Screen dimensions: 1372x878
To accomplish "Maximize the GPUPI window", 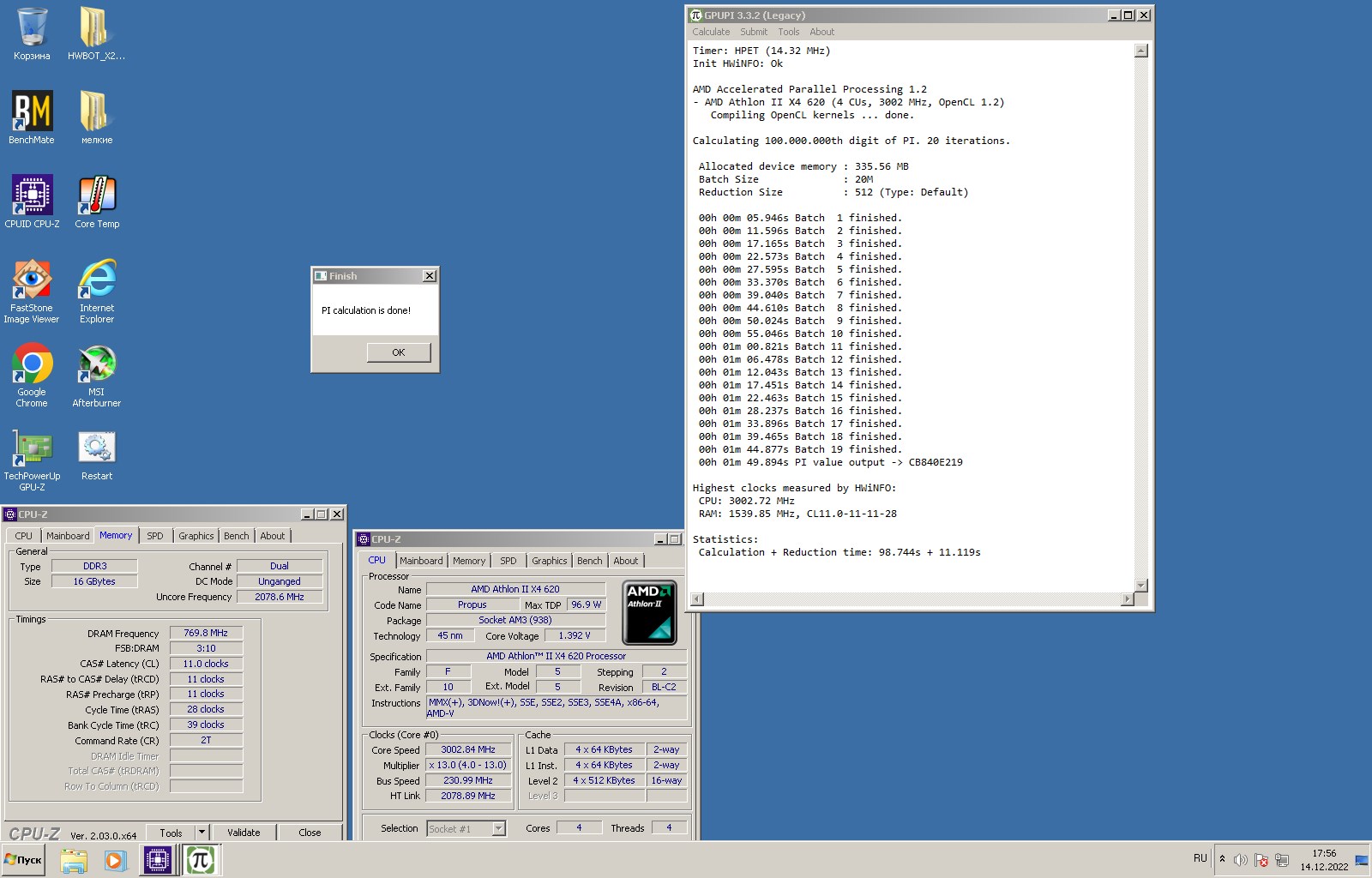I will [1128, 15].
